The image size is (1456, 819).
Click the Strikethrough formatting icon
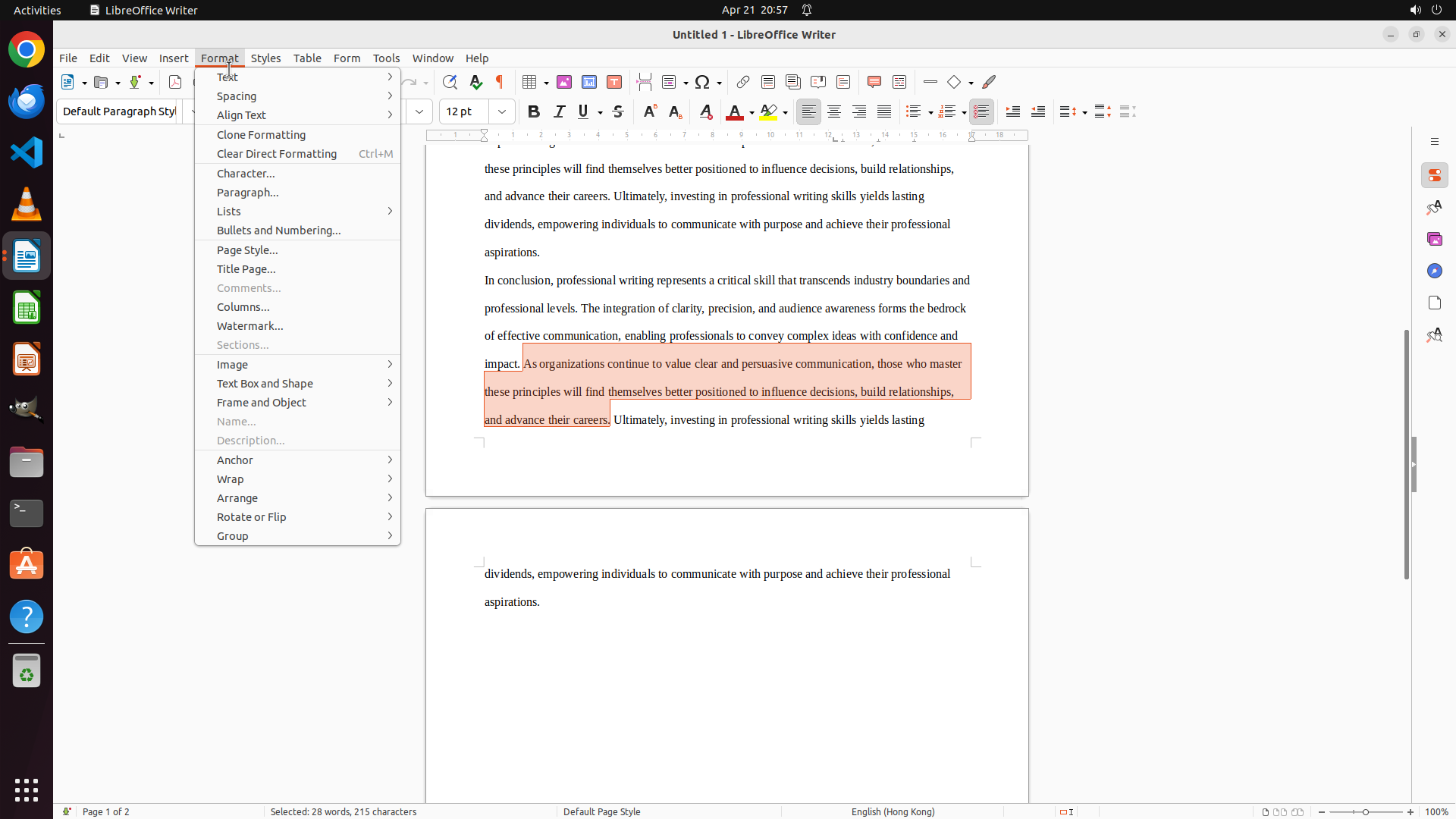pyautogui.click(x=617, y=111)
